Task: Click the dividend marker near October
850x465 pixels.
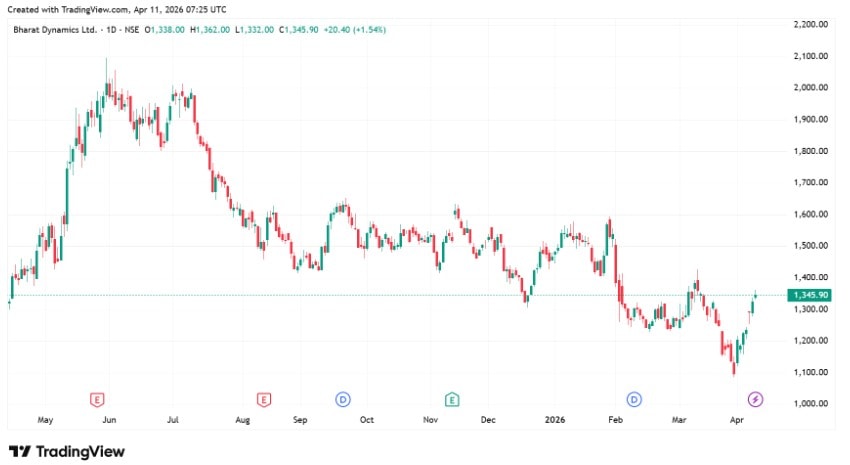Action: pyautogui.click(x=343, y=399)
